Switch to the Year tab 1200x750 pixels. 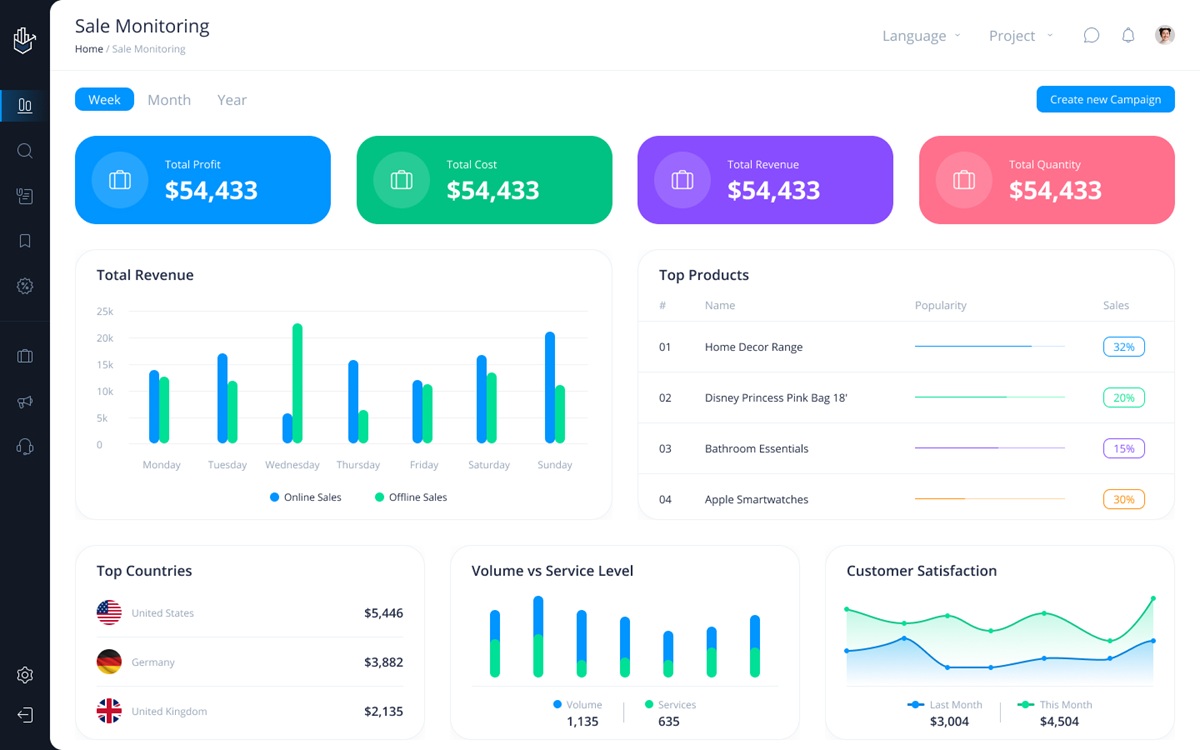coord(232,100)
